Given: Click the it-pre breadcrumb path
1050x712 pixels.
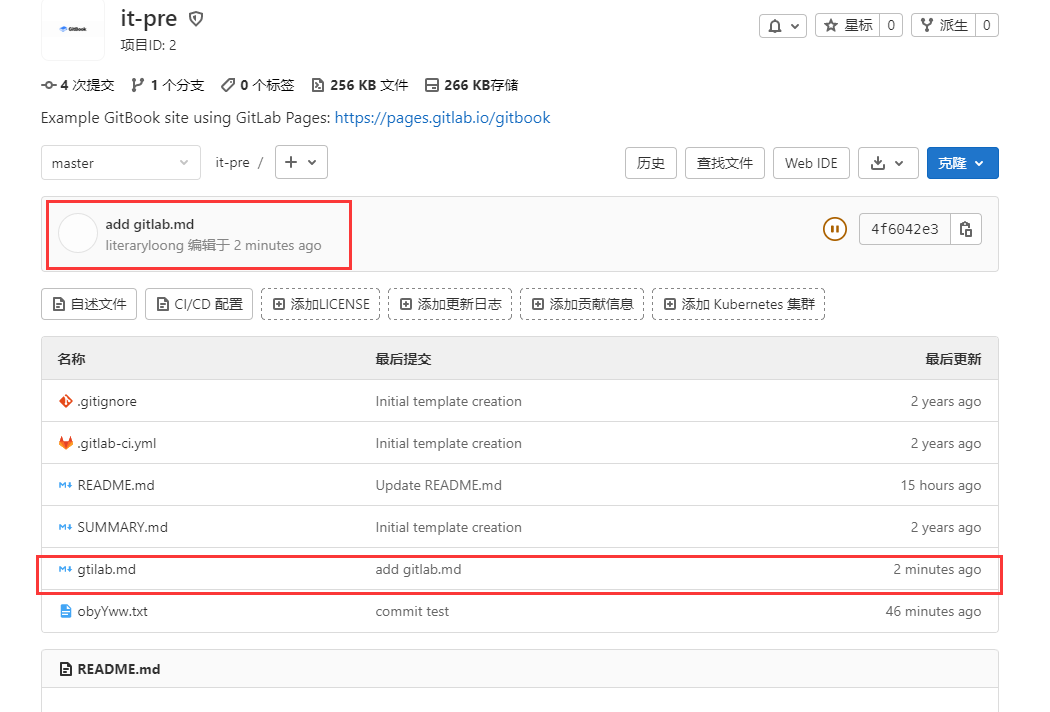Looking at the screenshot, I should coord(232,163).
